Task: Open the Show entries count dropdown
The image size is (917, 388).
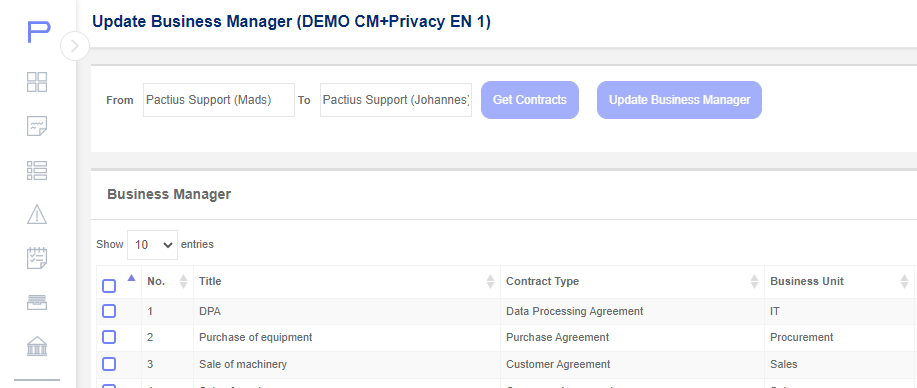Action: click(152, 245)
